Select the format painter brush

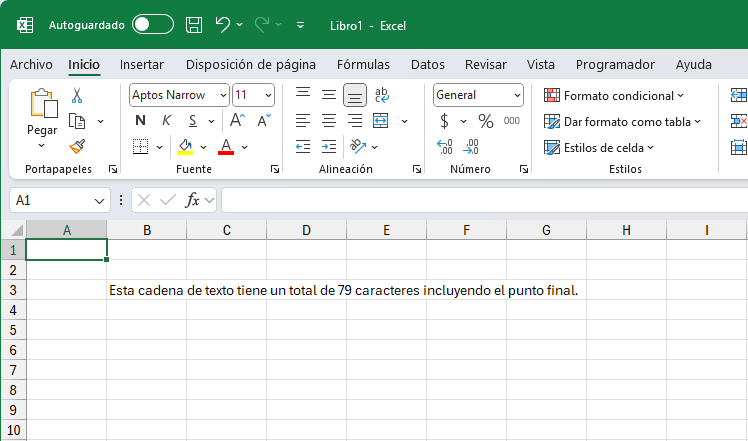click(x=77, y=147)
